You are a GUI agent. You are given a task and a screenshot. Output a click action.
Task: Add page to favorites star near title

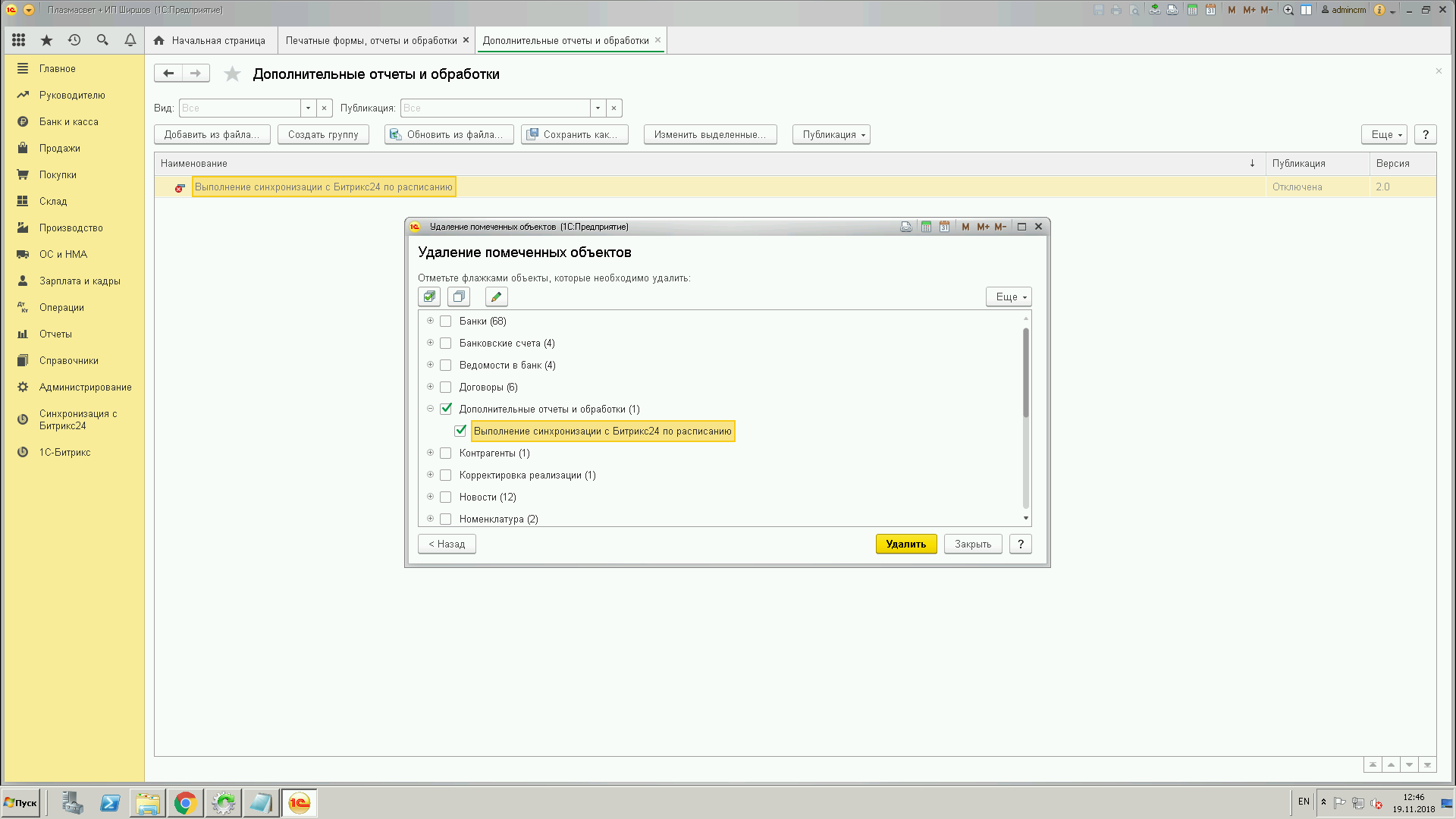pos(233,74)
